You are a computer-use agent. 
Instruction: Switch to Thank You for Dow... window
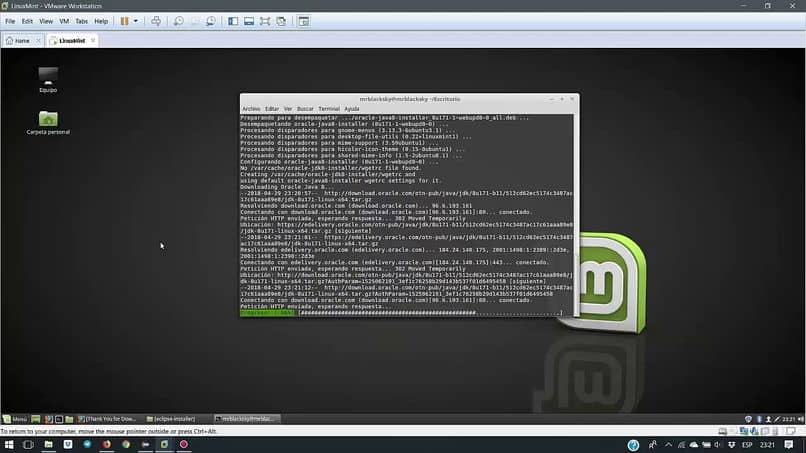pyautogui.click(x=107, y=419)
